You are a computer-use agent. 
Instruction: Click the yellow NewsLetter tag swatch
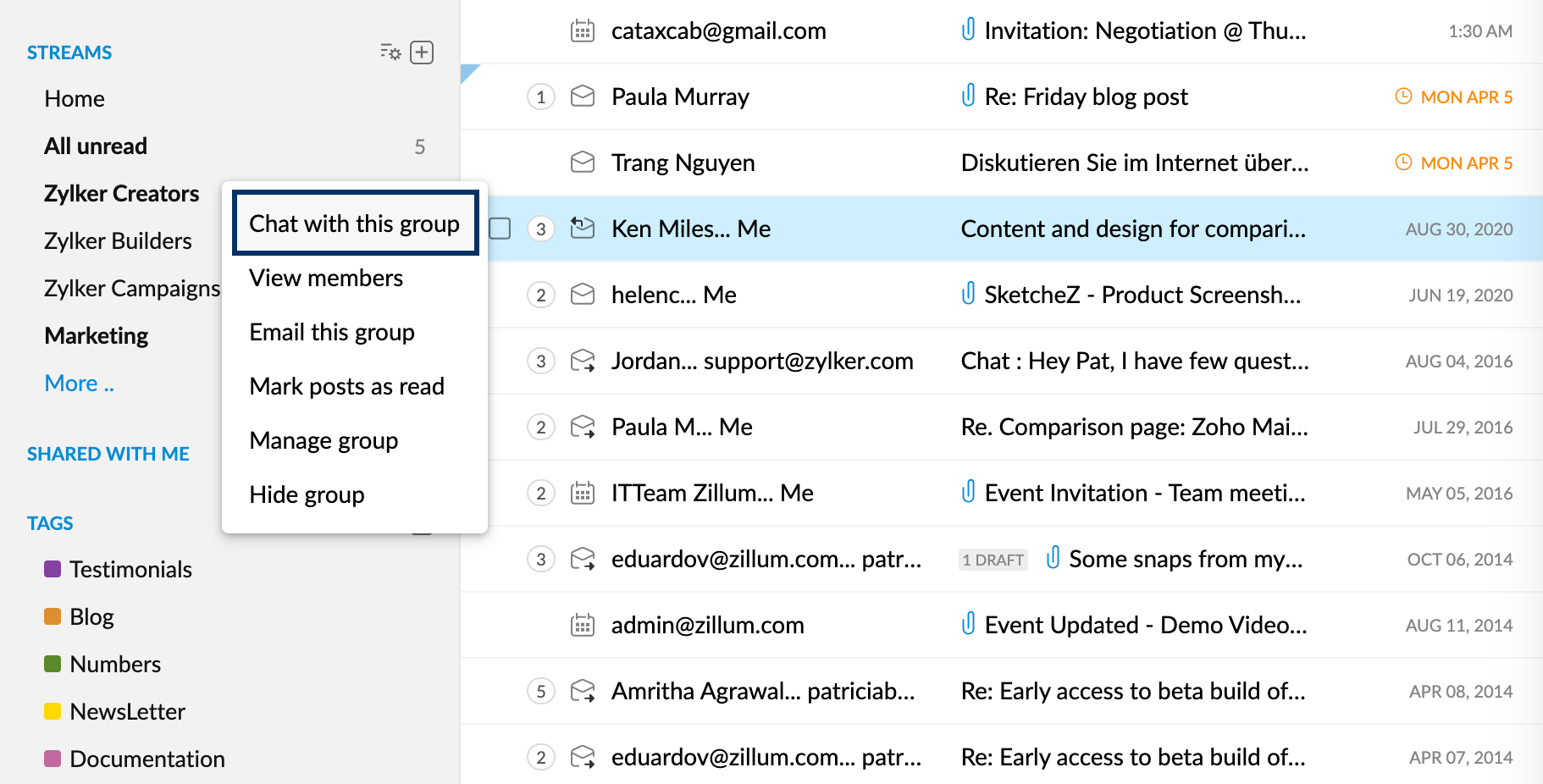tap(52, 711)
